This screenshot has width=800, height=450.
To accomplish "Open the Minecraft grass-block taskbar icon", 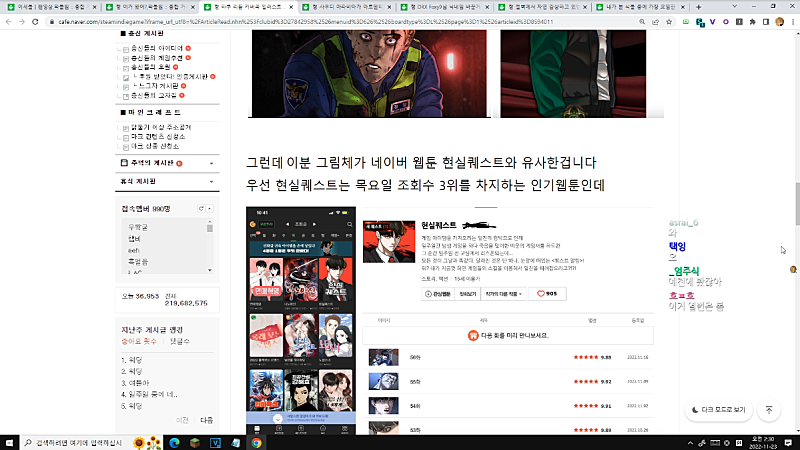I will pos(195,443).
